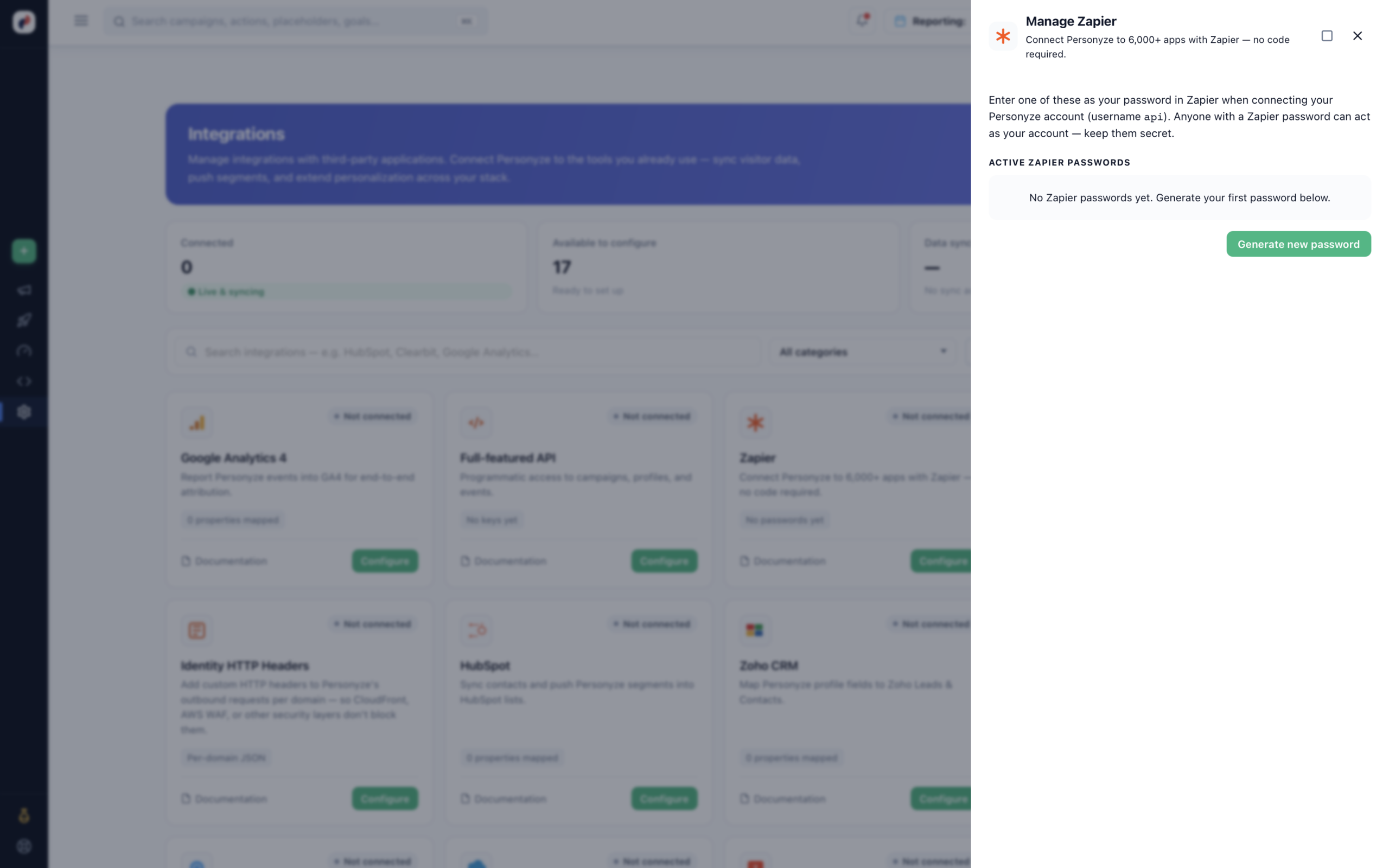Open the code brackets icon in sidebar
This screenshot has height=868, width=1389.
(24, 381)
